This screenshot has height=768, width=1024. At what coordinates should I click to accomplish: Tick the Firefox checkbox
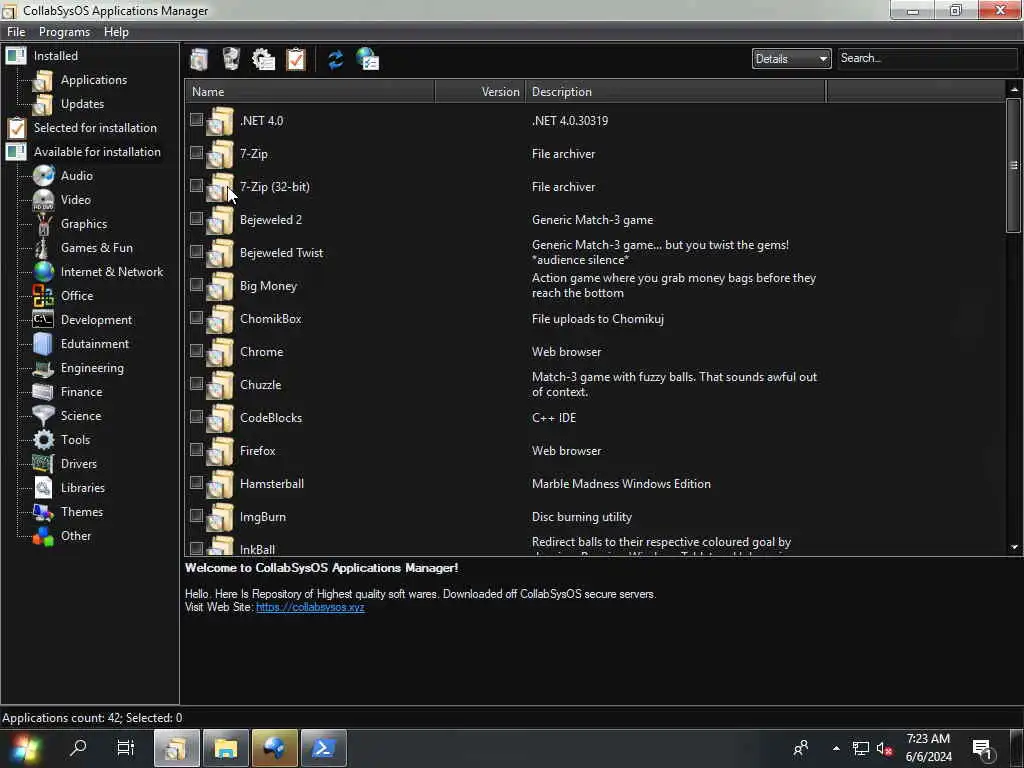click(x=196, y=449)
